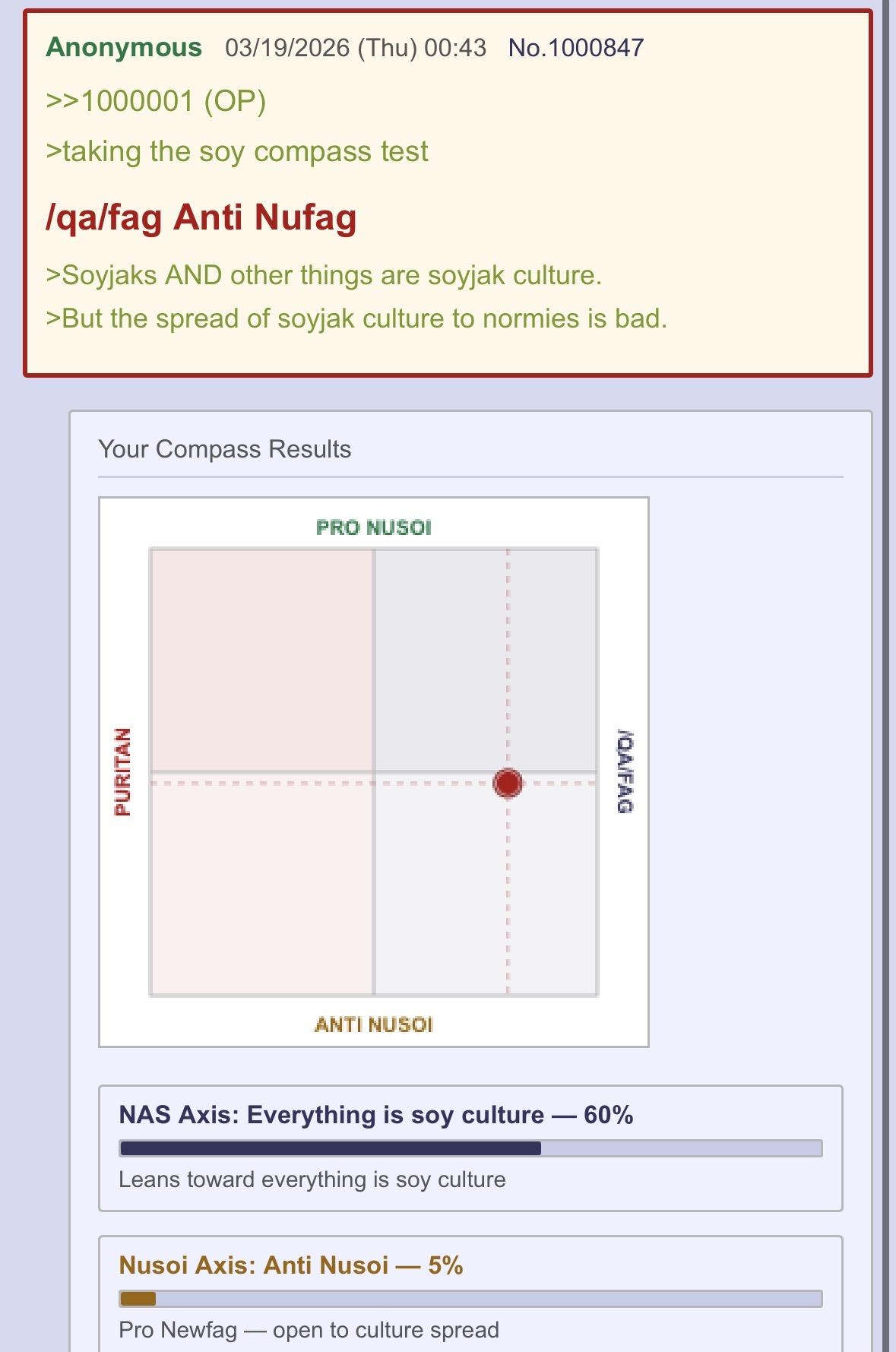
Task: Click 'Leans toward everything is soy culture' text
Action: [x=312, y=1179]
